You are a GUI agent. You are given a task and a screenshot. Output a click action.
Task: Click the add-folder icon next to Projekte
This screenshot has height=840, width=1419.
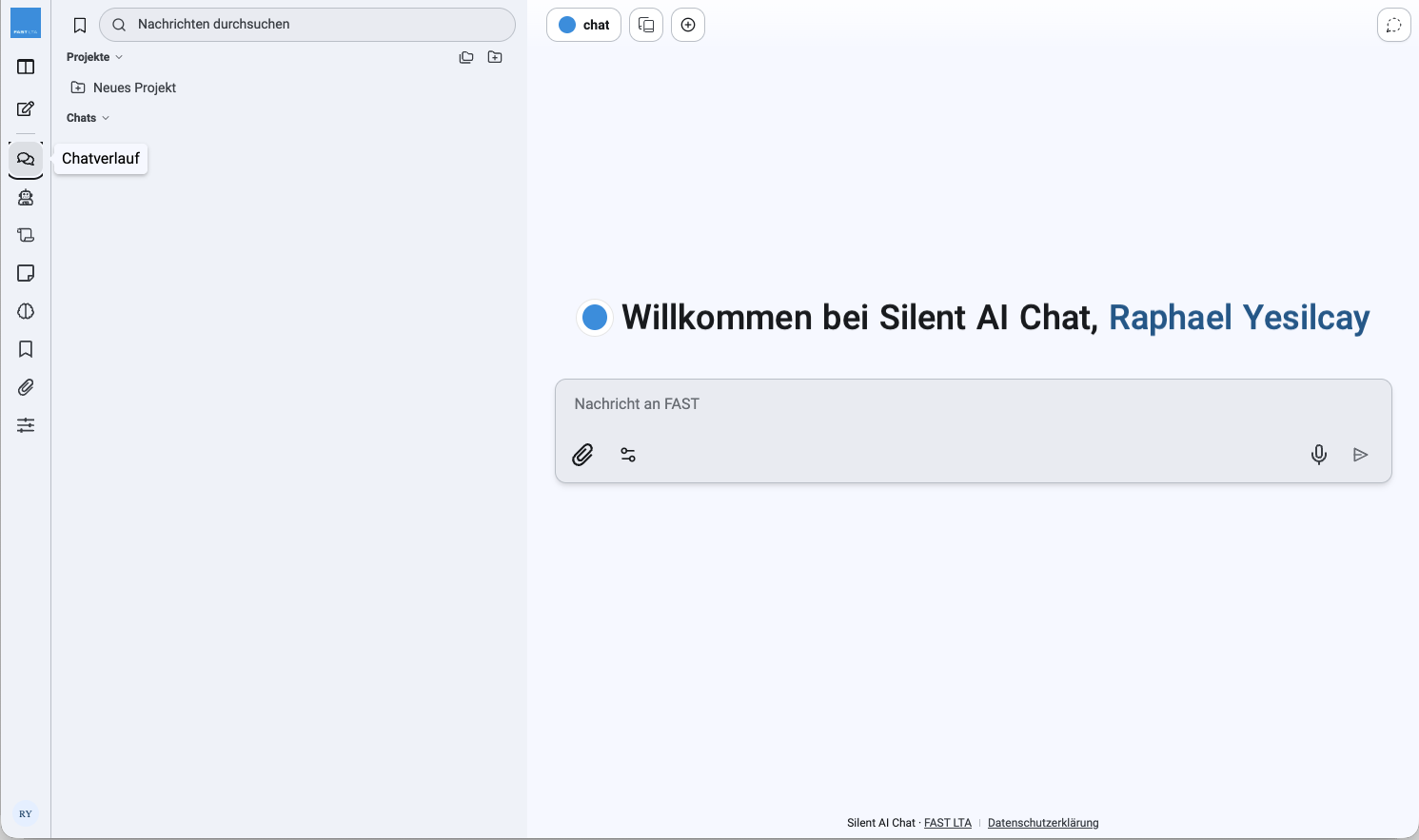point(495,57)
